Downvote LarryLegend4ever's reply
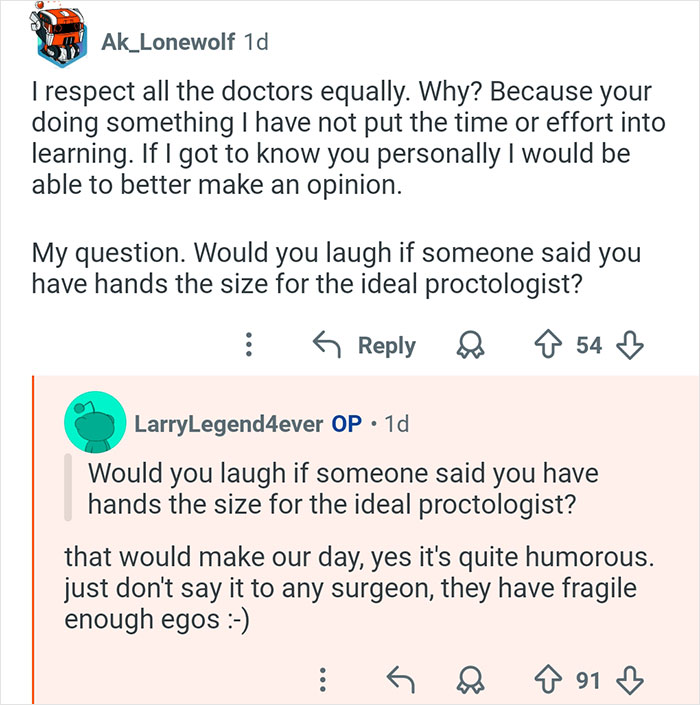 tap(629, 681)
